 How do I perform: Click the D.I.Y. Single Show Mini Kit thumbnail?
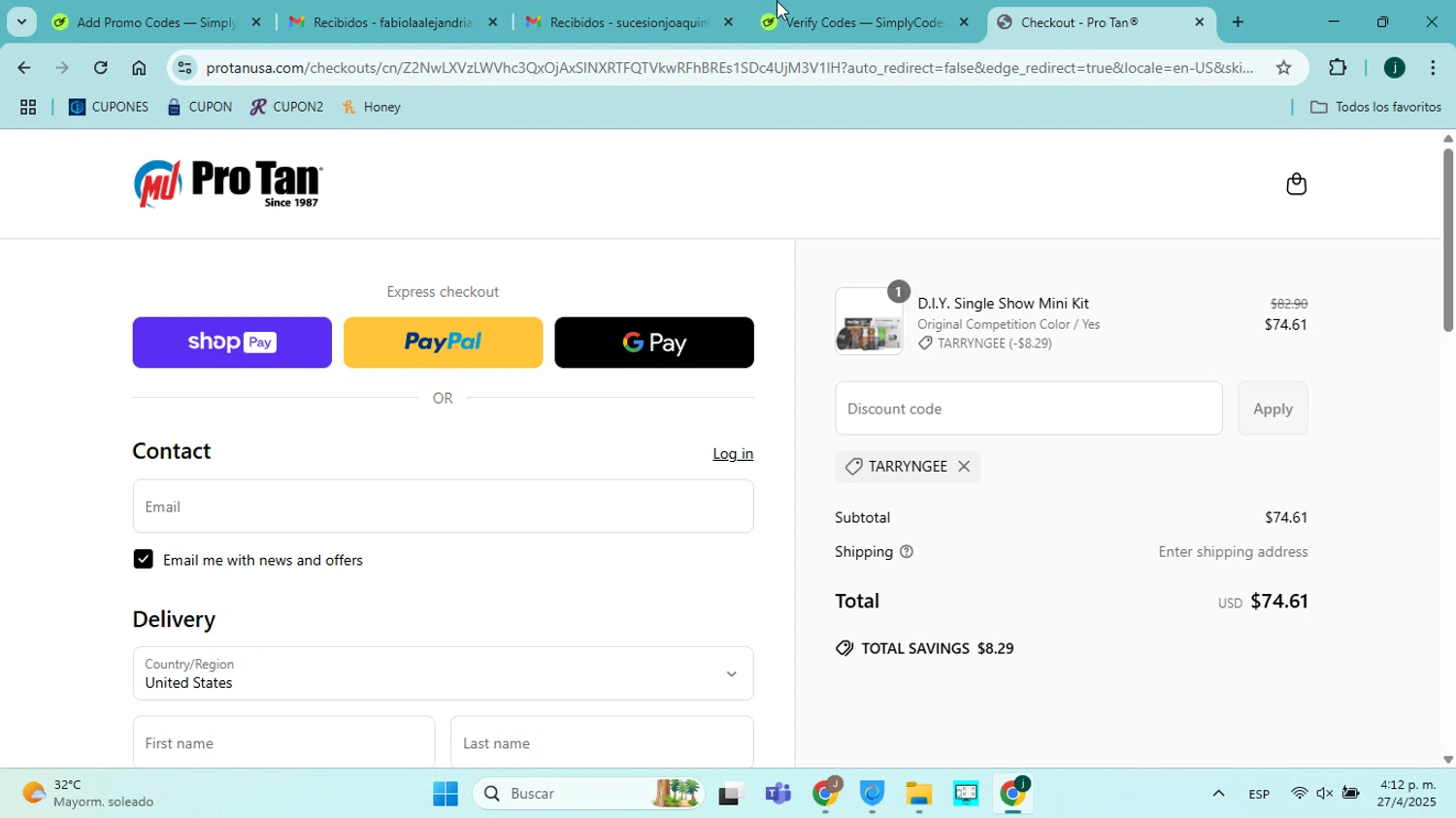(x=868, y=322)
